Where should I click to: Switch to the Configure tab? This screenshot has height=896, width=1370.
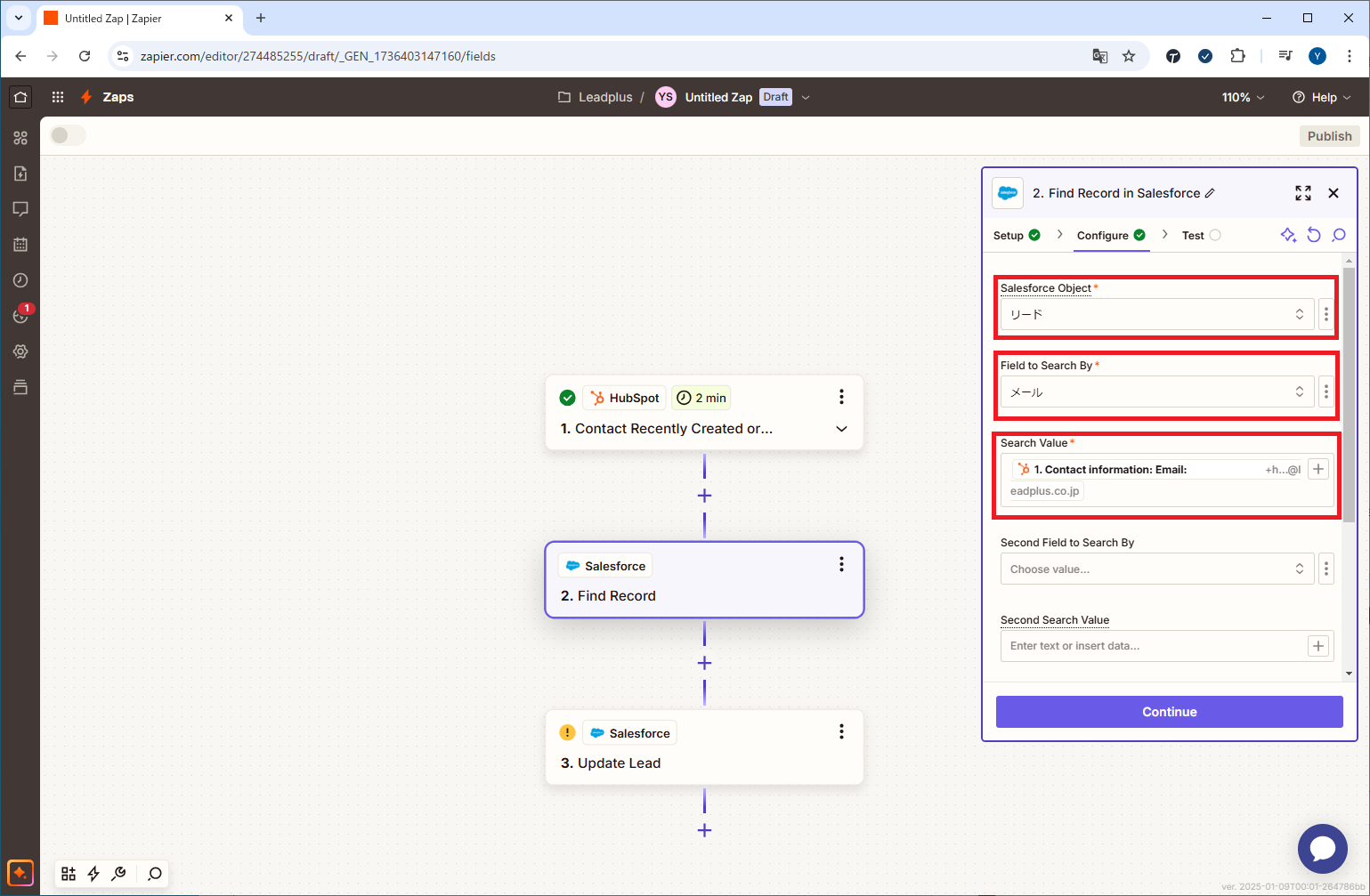(1111, 235)
